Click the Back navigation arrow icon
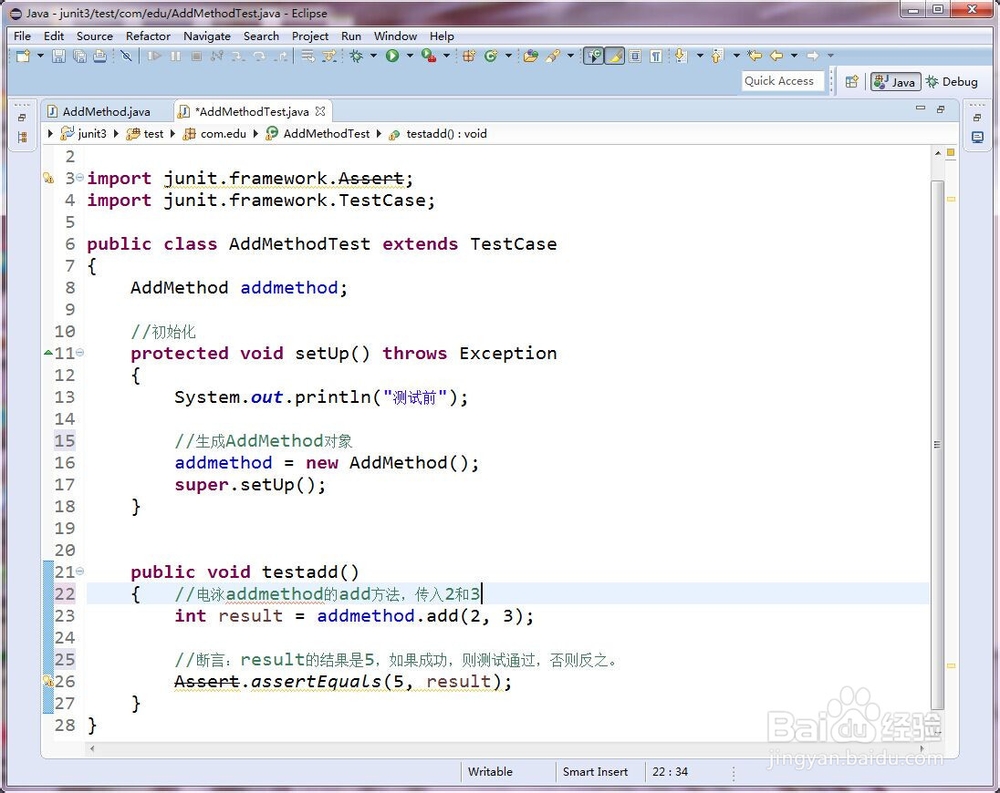Viewport: 1000px width, 793px height. coord(776,56)
